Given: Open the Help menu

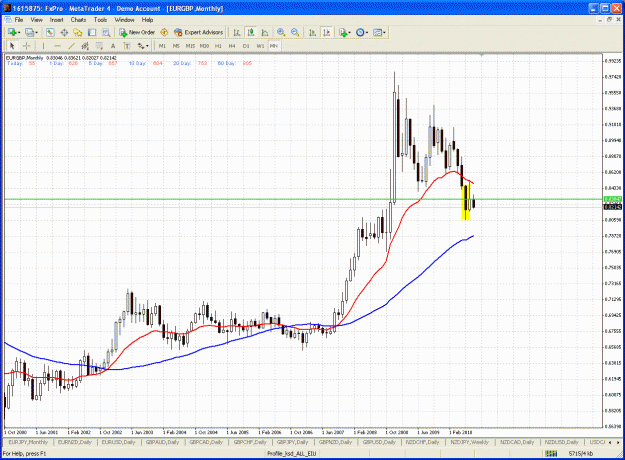Looking at the screenshot, I should 147,20.
